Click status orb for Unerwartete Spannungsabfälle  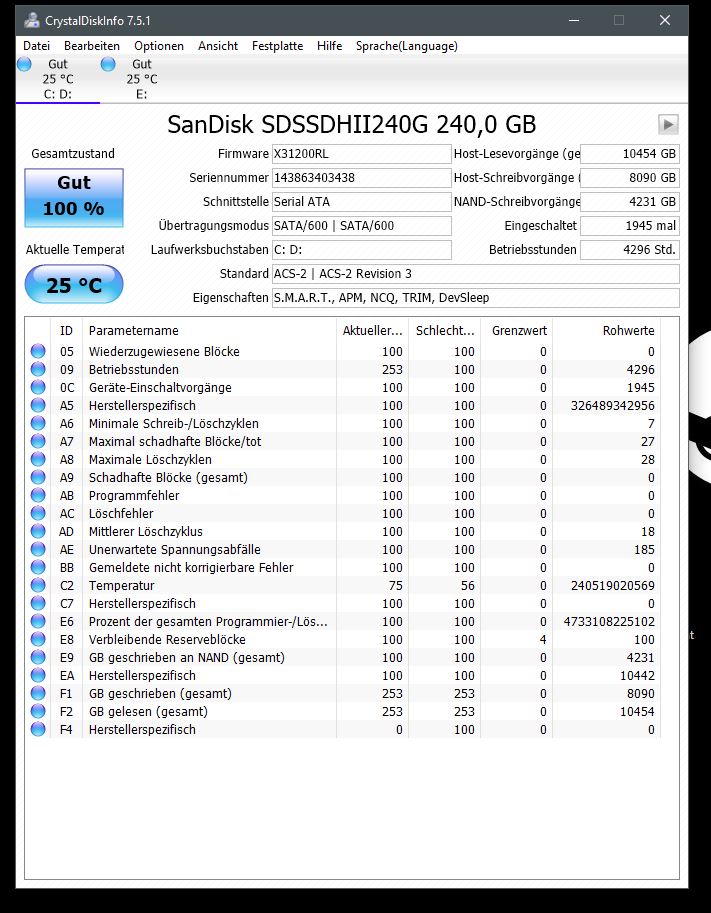pyautogui.click(x=38, y=549)
